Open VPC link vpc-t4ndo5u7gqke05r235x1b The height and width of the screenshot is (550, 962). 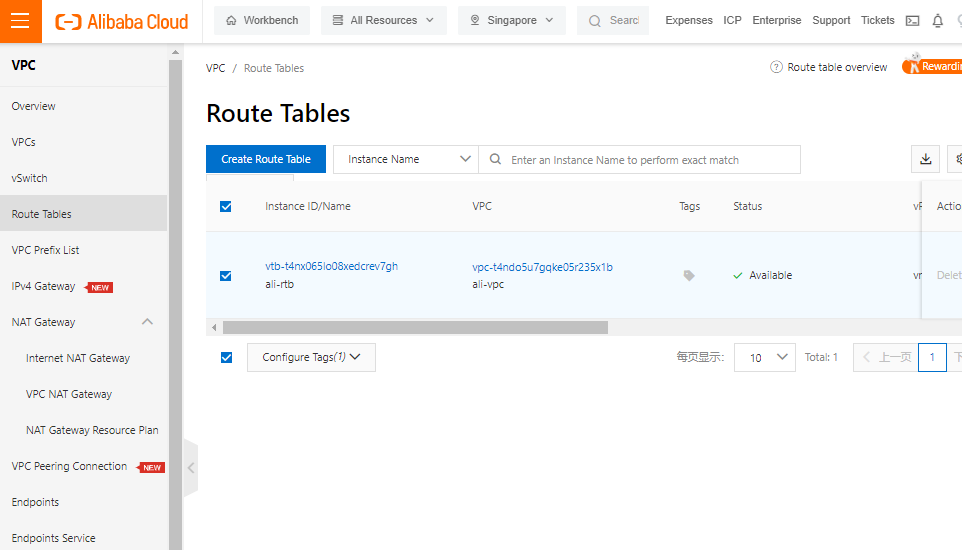tap(542, 267)
